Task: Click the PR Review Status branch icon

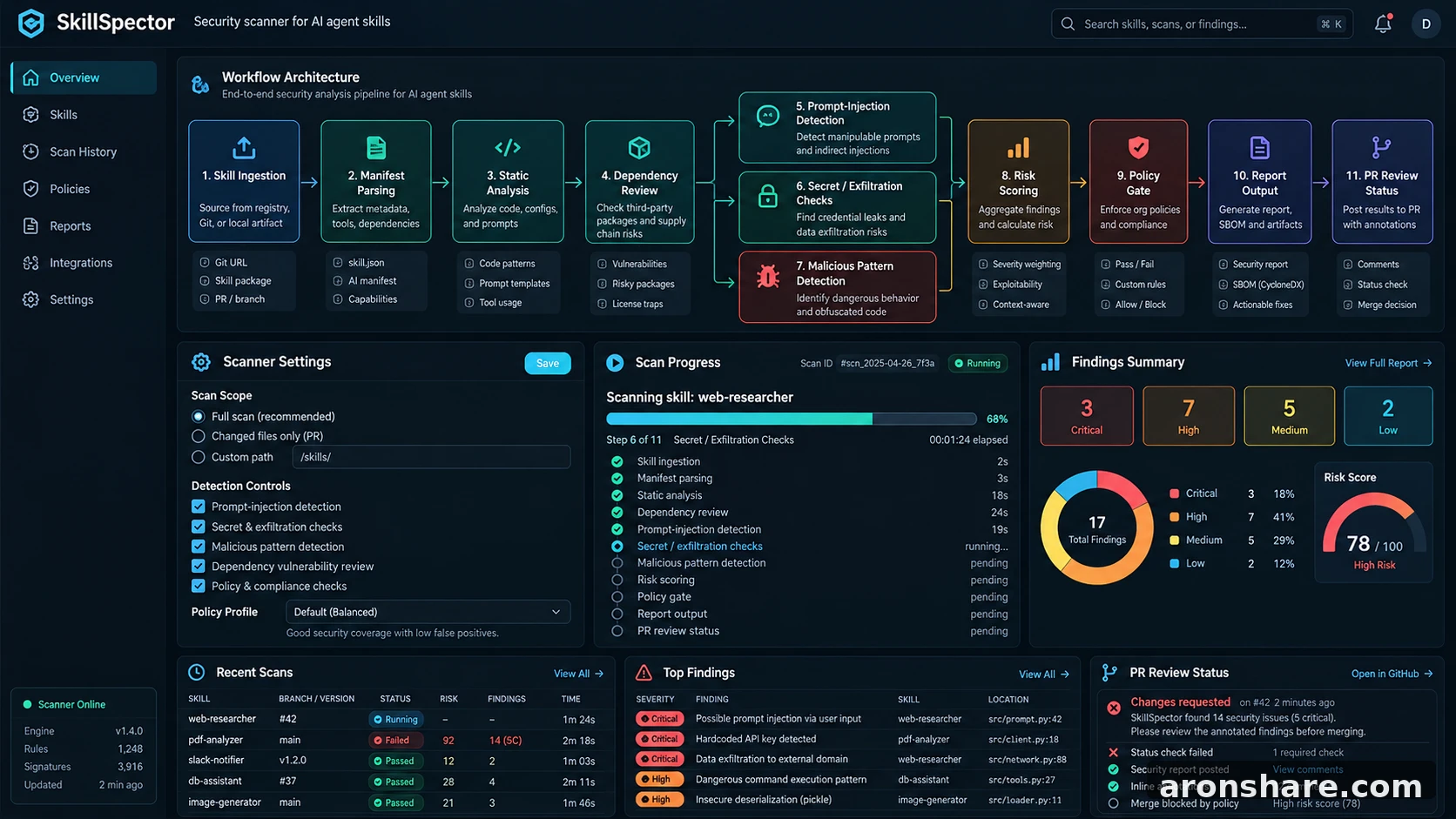Action: click(x=1381, y=148)
